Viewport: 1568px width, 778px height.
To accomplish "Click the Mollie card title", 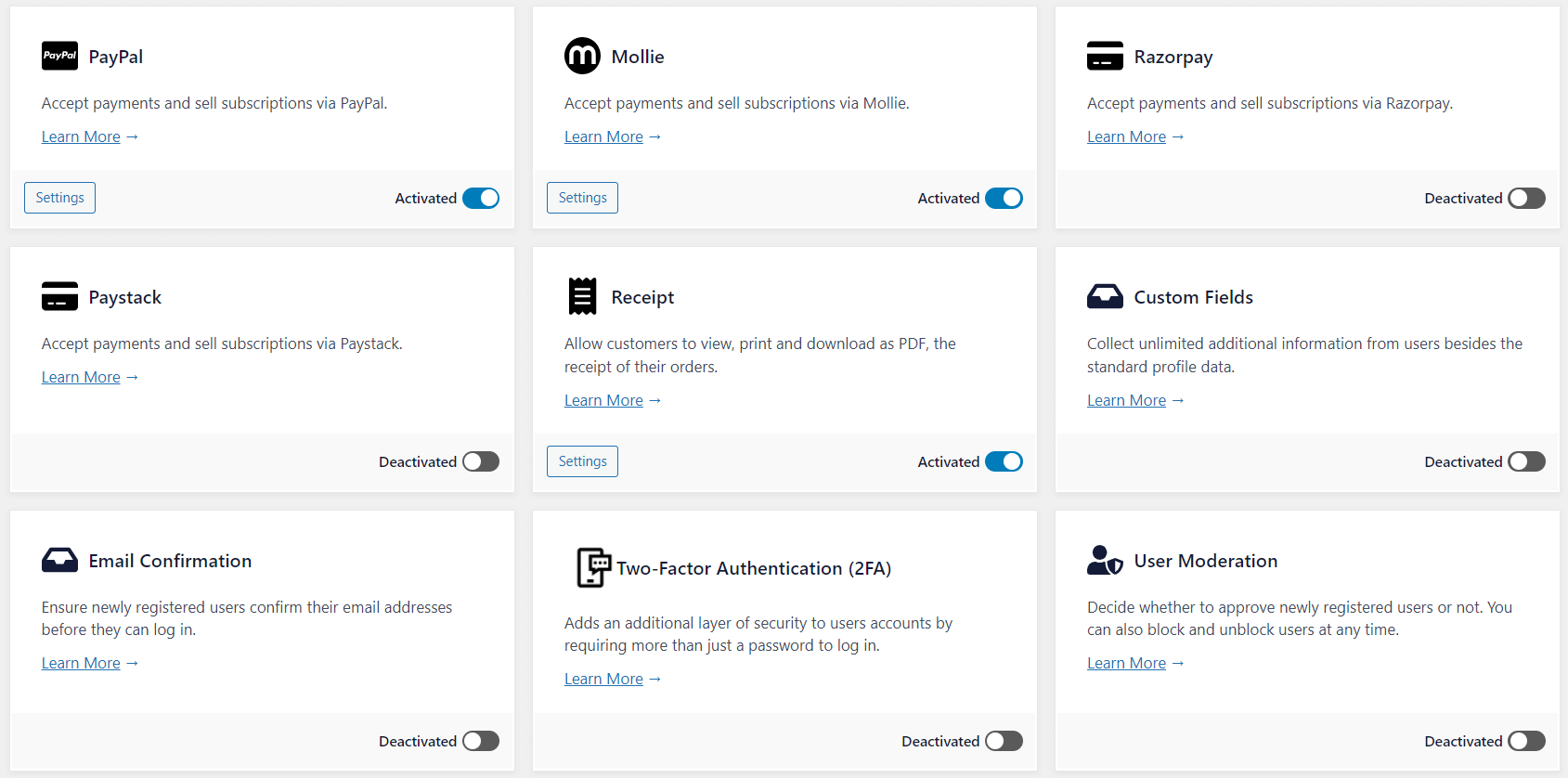I will coord(638,57).
